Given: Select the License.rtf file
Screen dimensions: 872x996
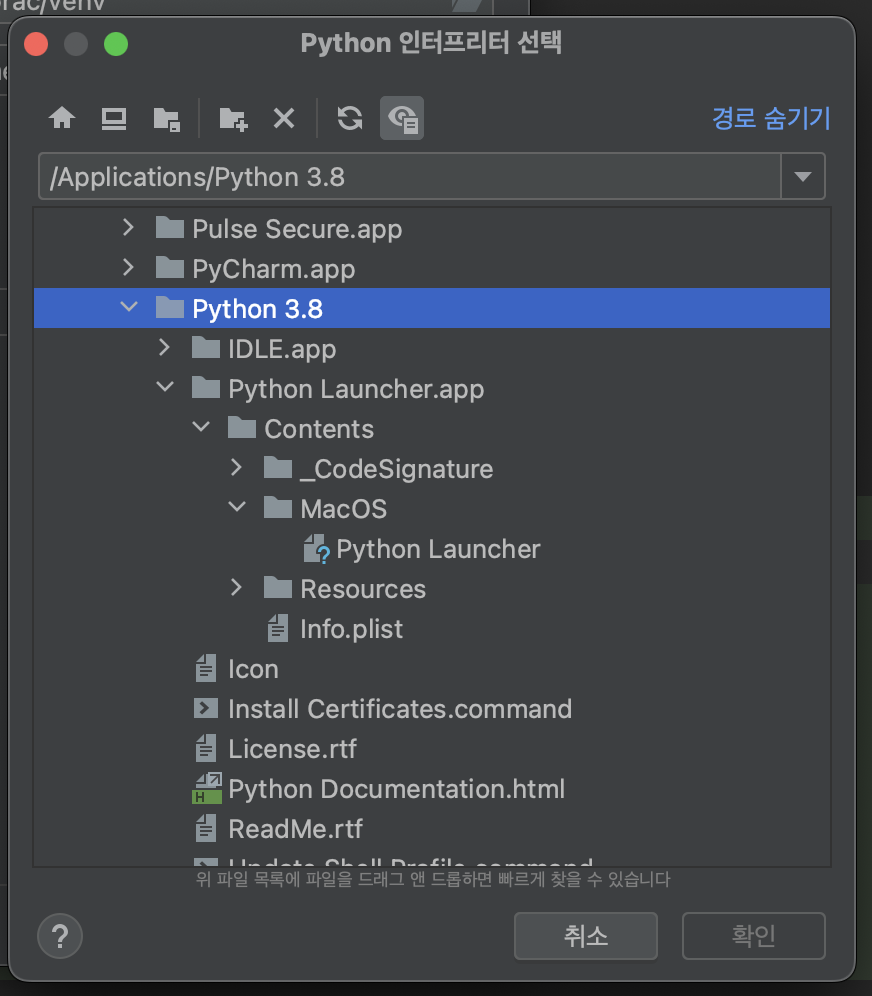Looking at the screenshot, I should point(432,749).
